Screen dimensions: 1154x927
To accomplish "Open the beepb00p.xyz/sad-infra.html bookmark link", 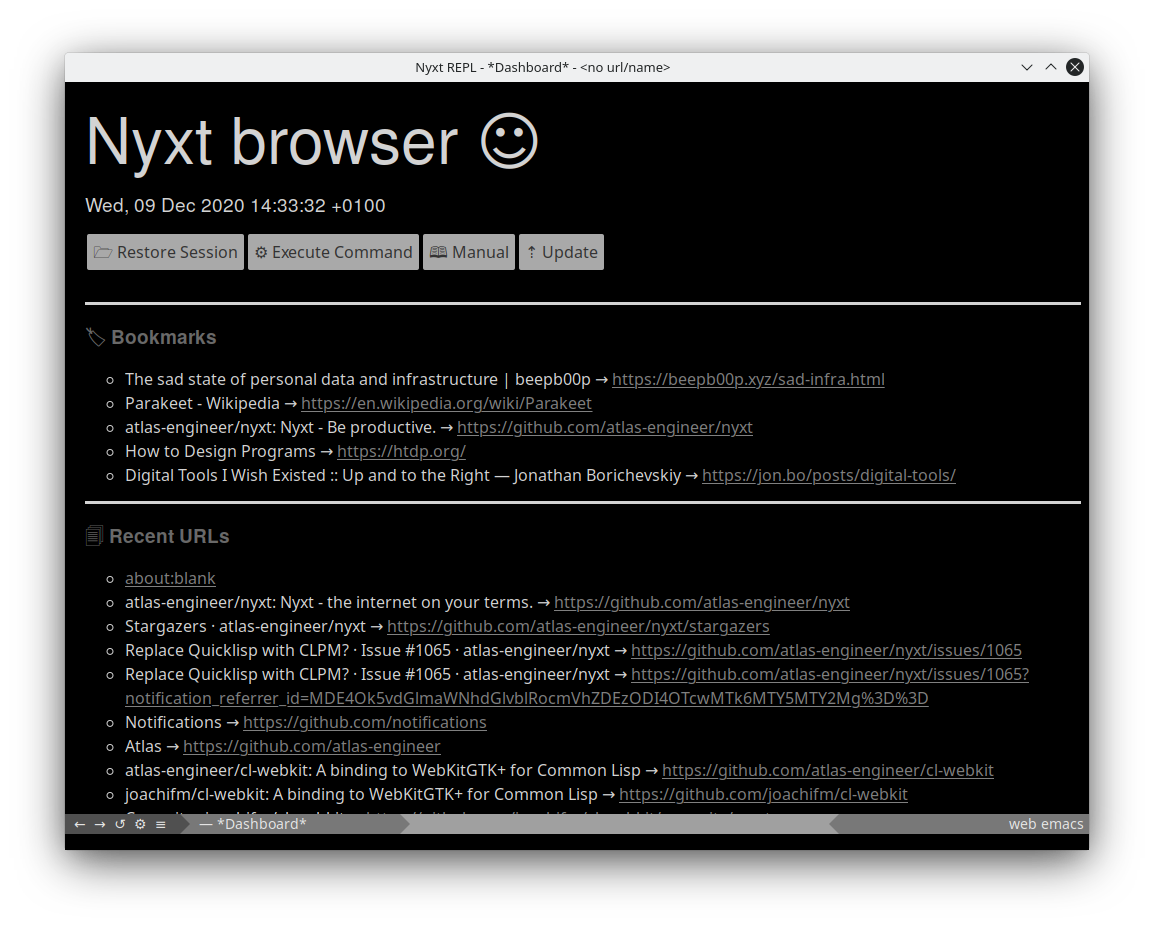I will [748, 380].
